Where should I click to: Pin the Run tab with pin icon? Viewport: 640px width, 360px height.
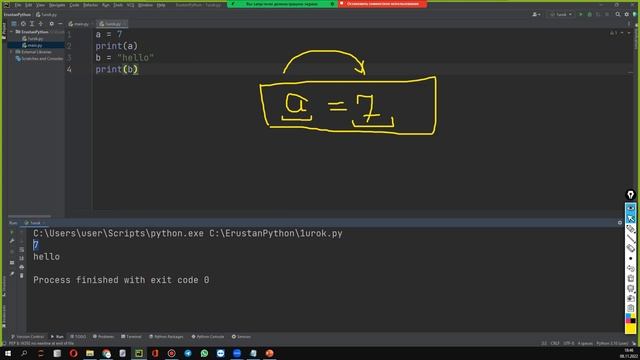coord(12,274)
